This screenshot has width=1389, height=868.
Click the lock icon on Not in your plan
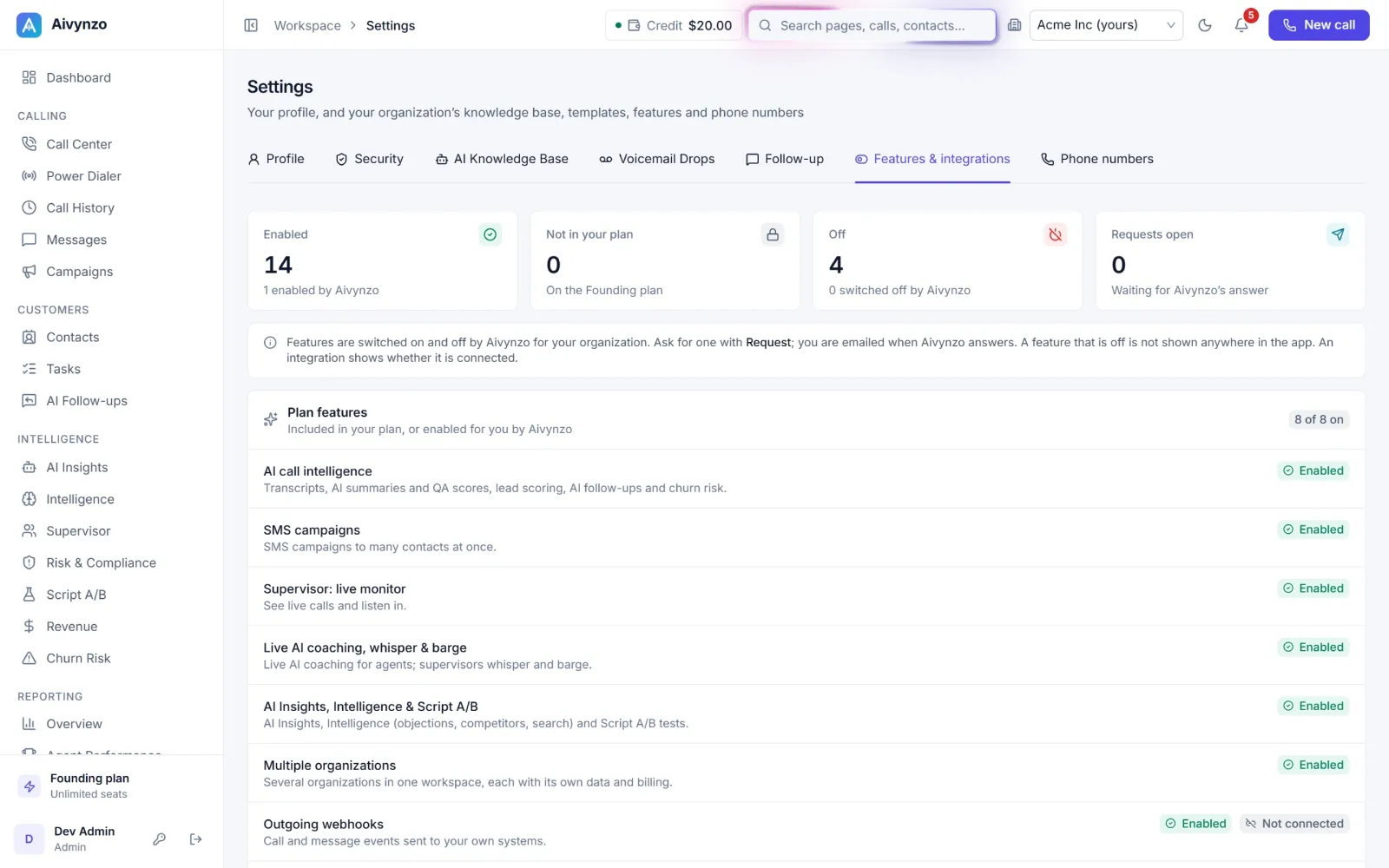point(773,234)
